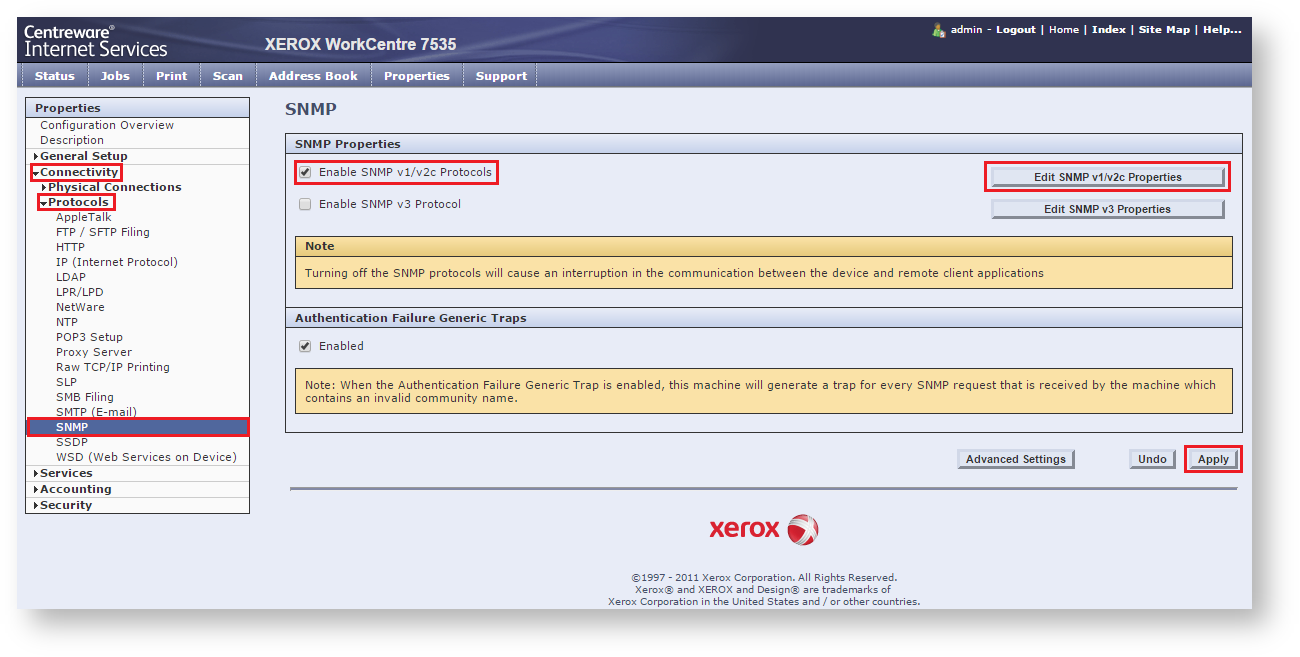Click the admin user icon
Viewport: 1300px width, 657px height.
[938, 30]
